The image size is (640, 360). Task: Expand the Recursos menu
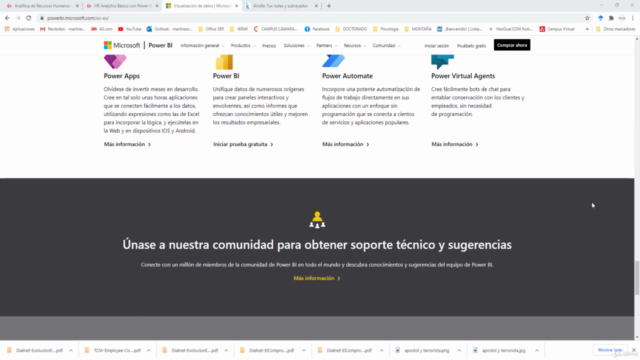tap(355, 46)
